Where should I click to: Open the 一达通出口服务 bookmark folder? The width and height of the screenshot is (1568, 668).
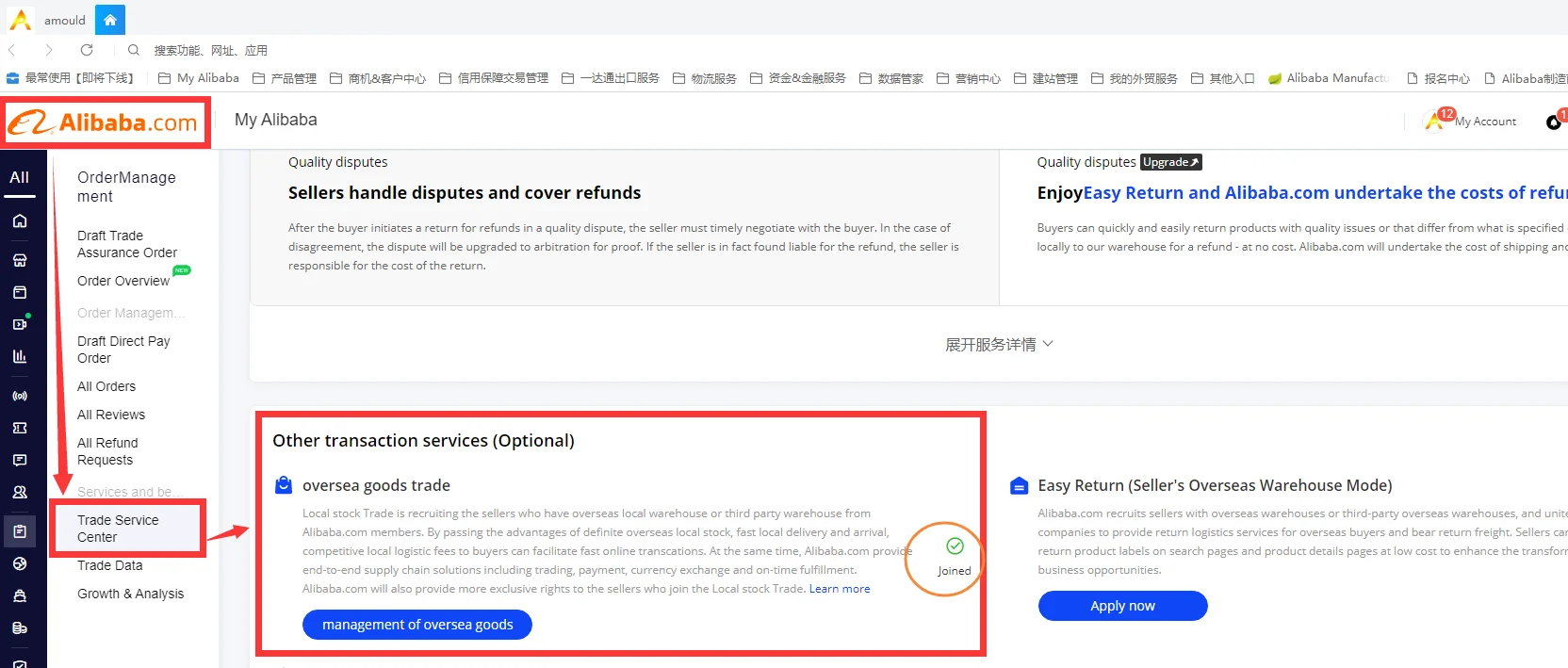click(x=611, y=78)
